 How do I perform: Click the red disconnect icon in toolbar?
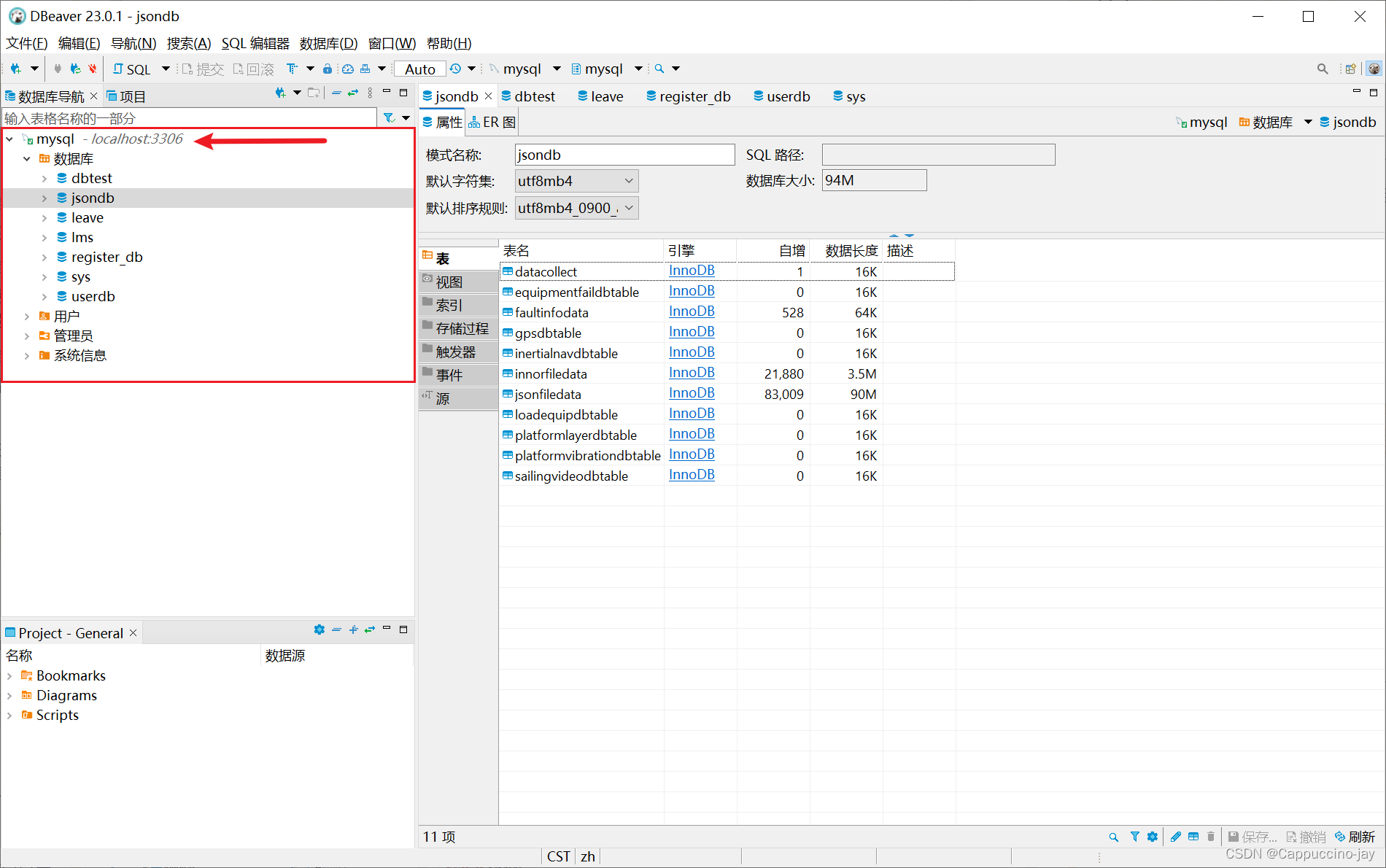(93, 69)
